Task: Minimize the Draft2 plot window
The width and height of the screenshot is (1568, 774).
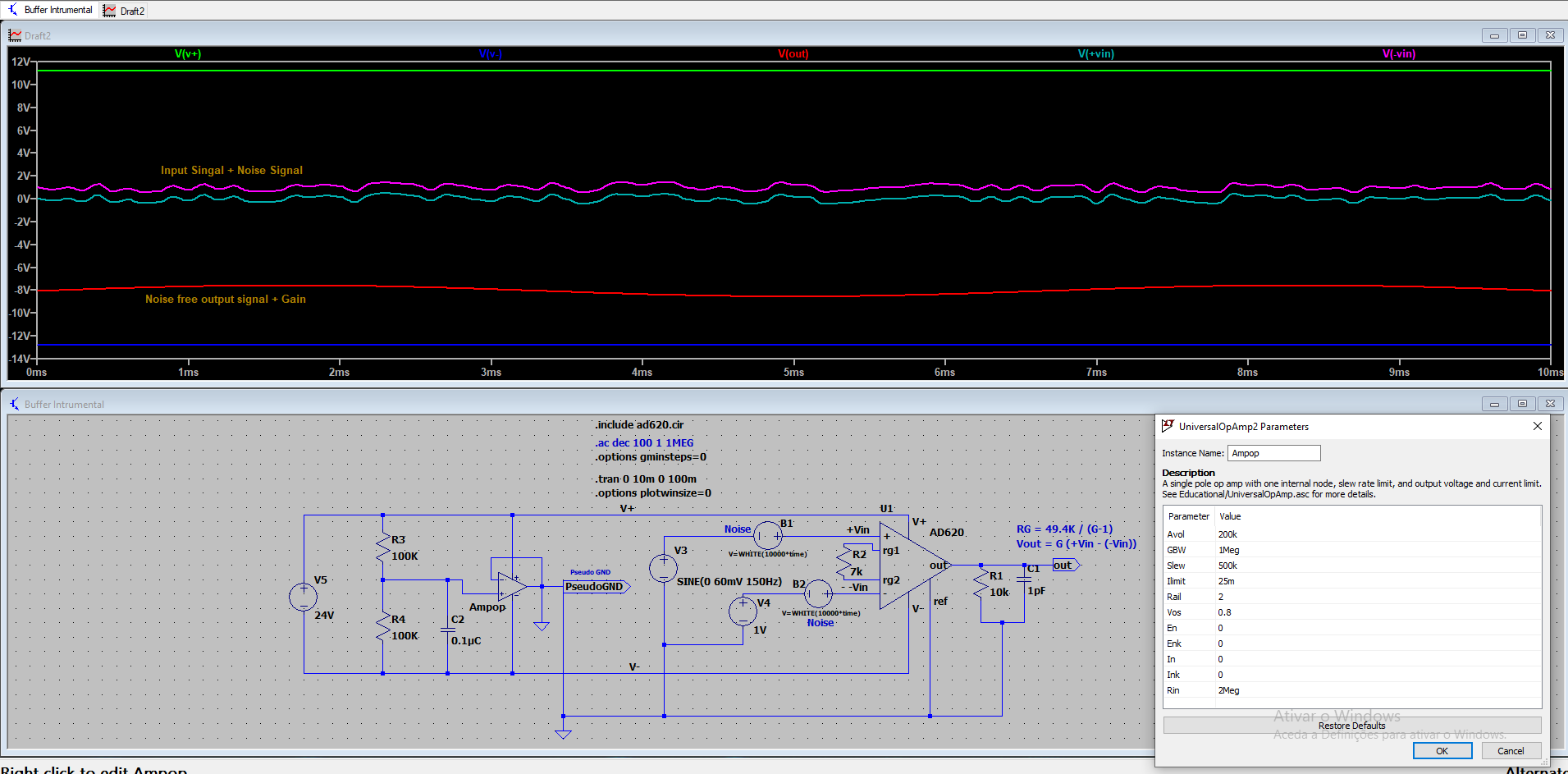Action: point(1494,35)
